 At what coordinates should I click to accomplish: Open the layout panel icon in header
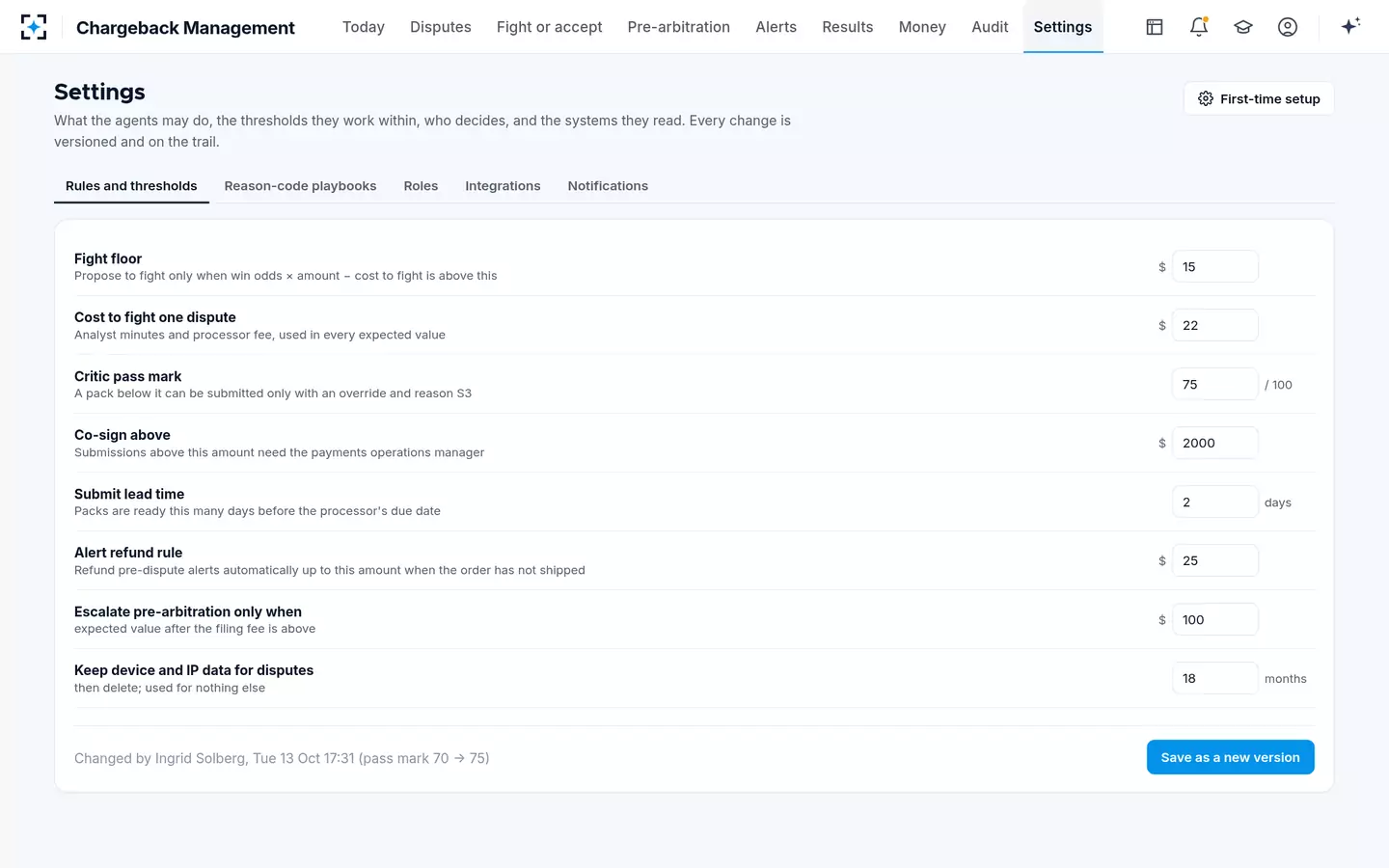click(x=1155, y=27)
